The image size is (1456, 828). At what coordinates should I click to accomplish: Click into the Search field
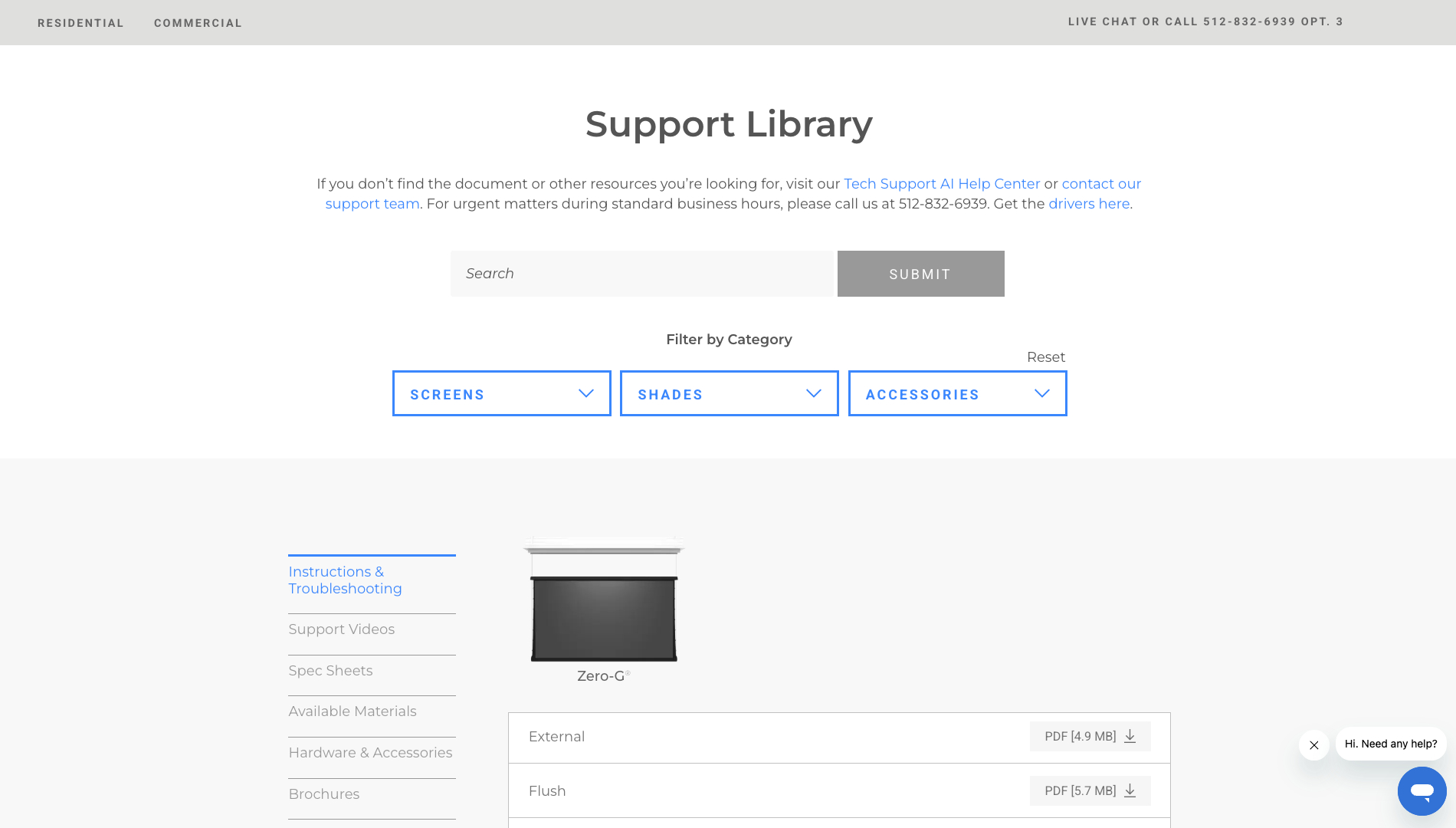[x=641, y=274]
